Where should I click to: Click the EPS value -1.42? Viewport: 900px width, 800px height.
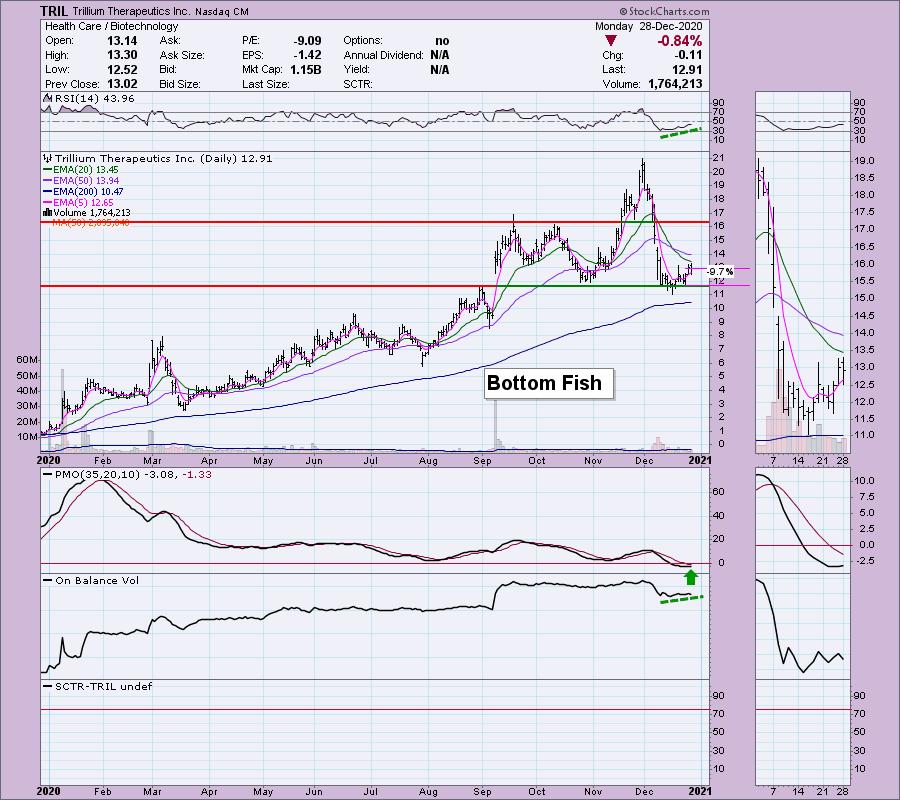tap(309, 55)
